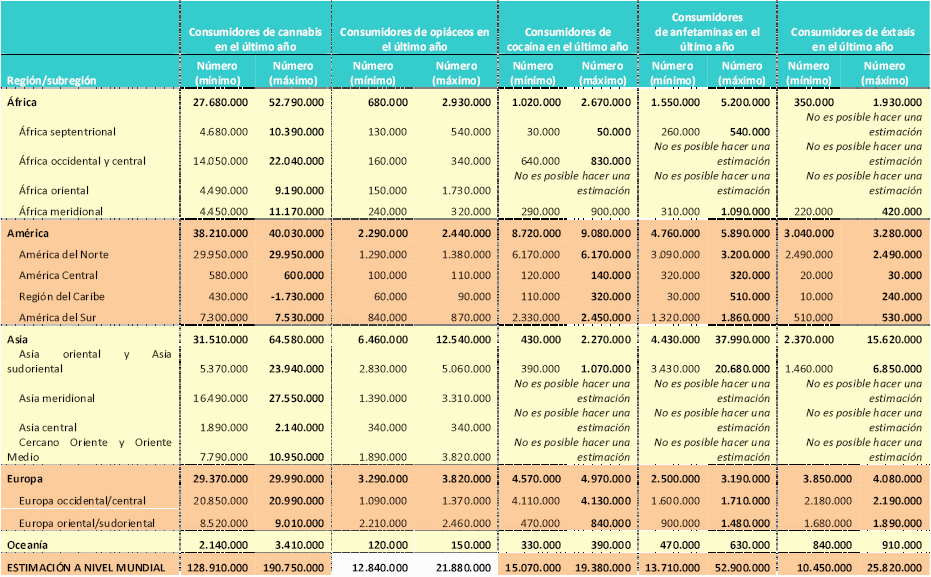931x577 pixels.
Task: Select the 'Consumidores de anfetaminas' header cell
Action: [x=707, y=32]
